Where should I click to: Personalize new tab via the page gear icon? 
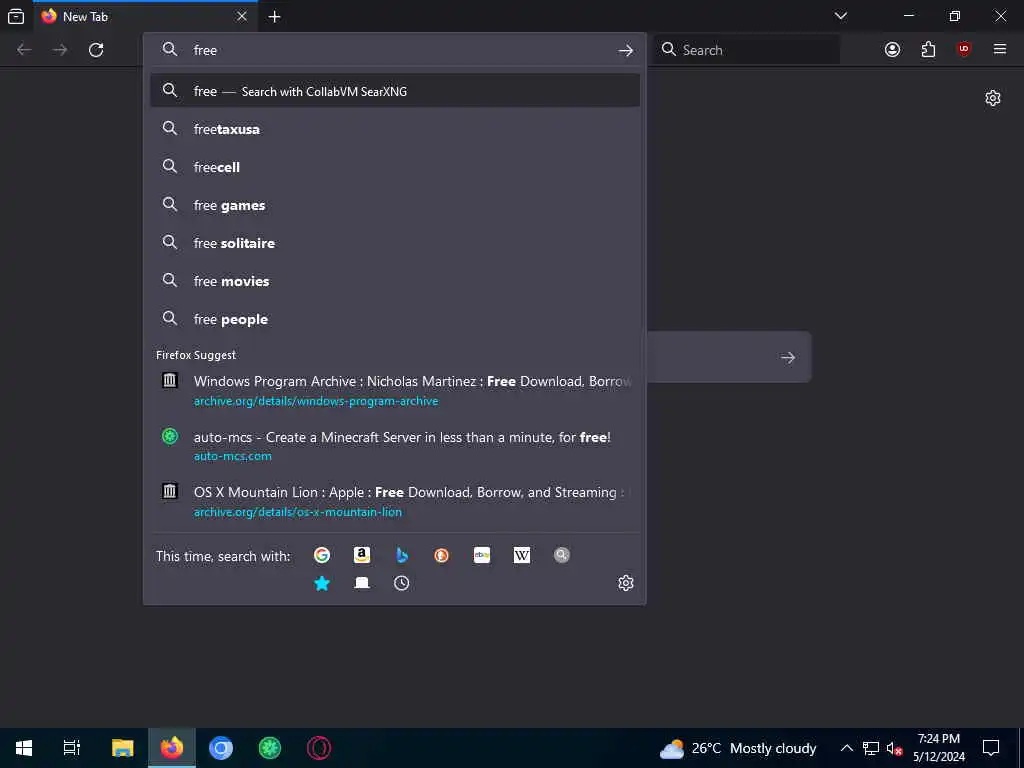(x=993, y=98)
